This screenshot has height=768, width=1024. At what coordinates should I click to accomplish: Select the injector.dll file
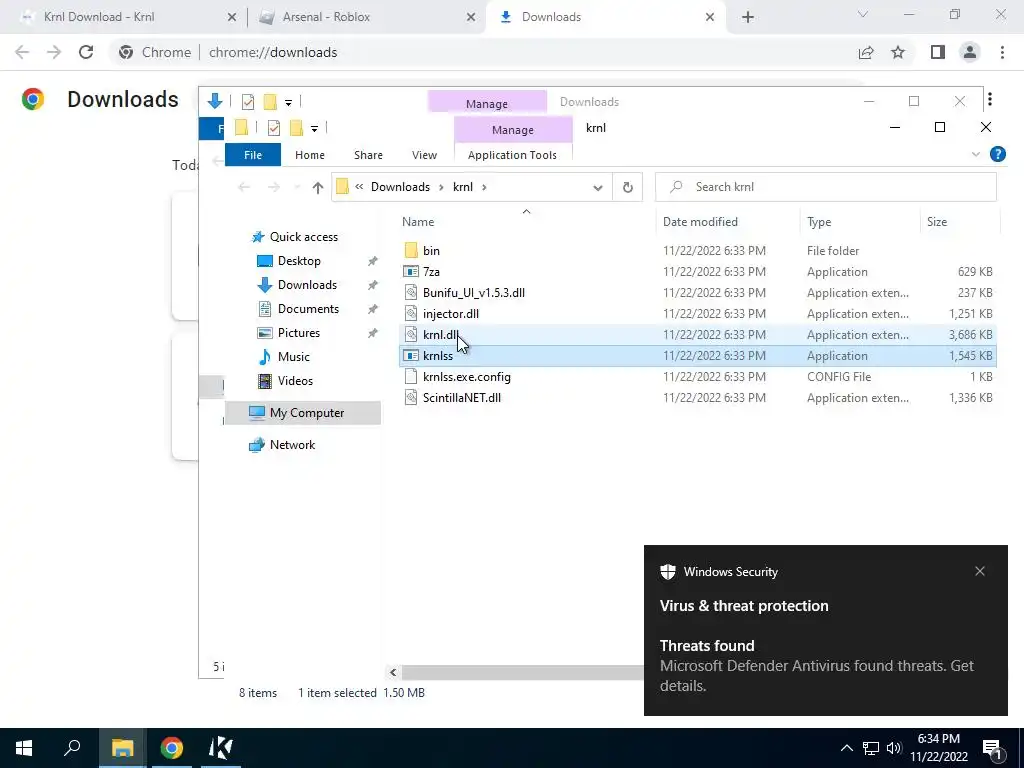(x=696, y=313)
